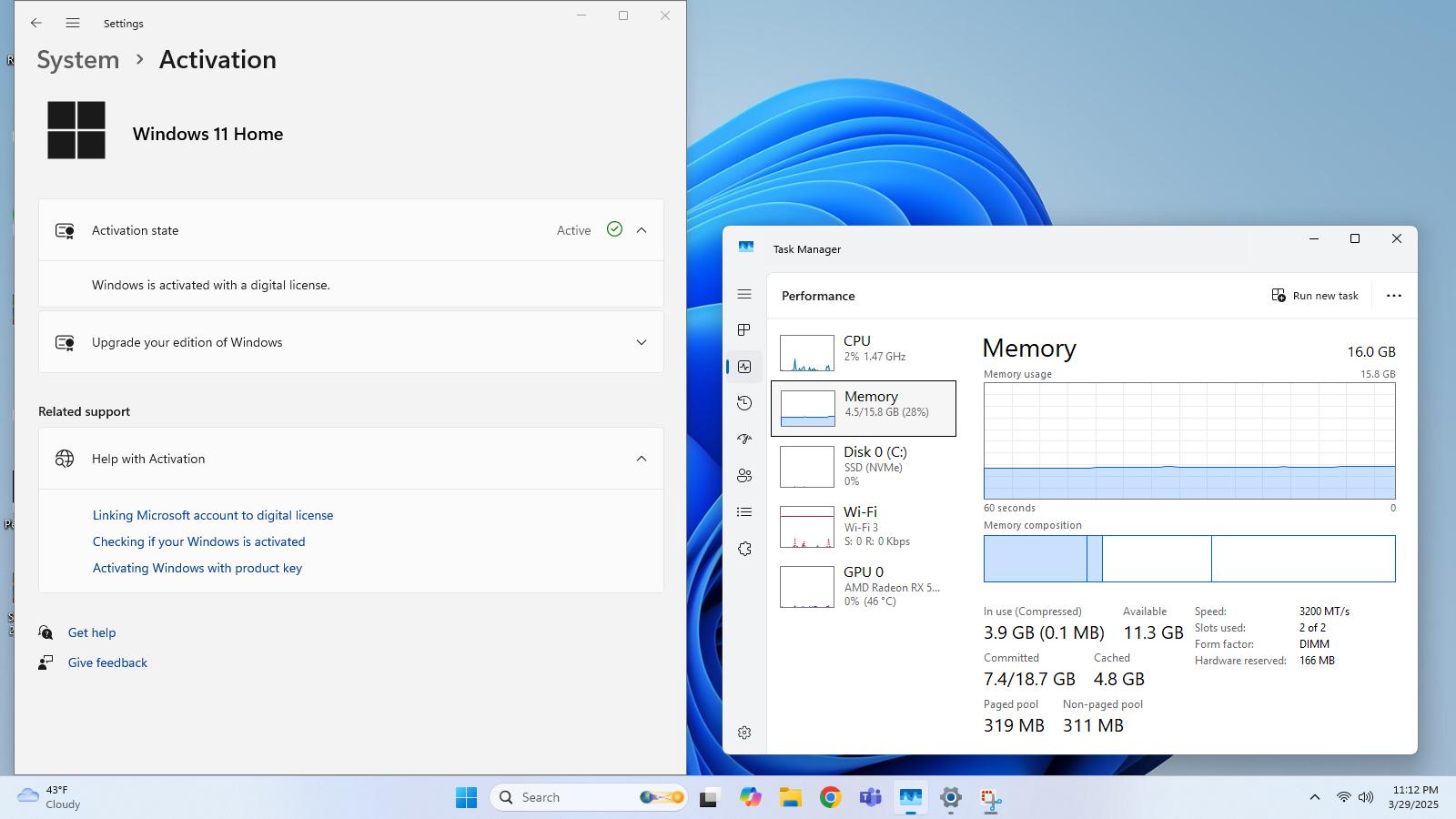
Task: Open Services page puzzle icon
Action: point(744,549)
